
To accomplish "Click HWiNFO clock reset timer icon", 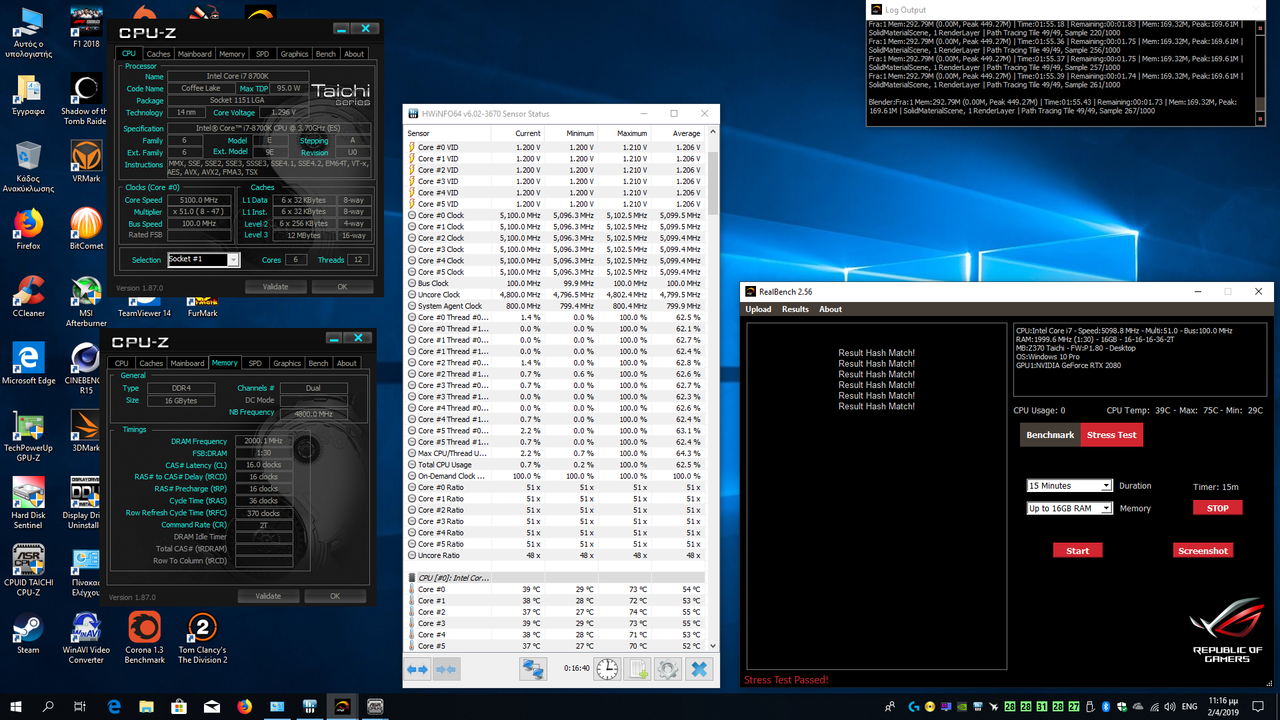I will point(607,669).
